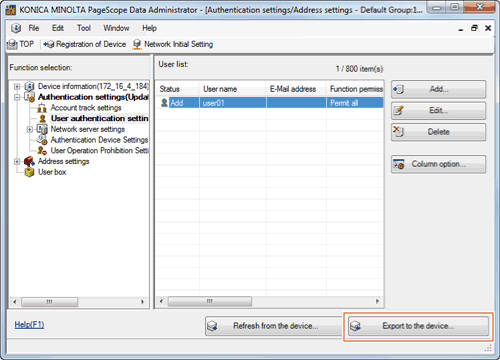The image size is (500, 360).
Task: Select Device information(172_16_4_184)
Action: [93, 86]
